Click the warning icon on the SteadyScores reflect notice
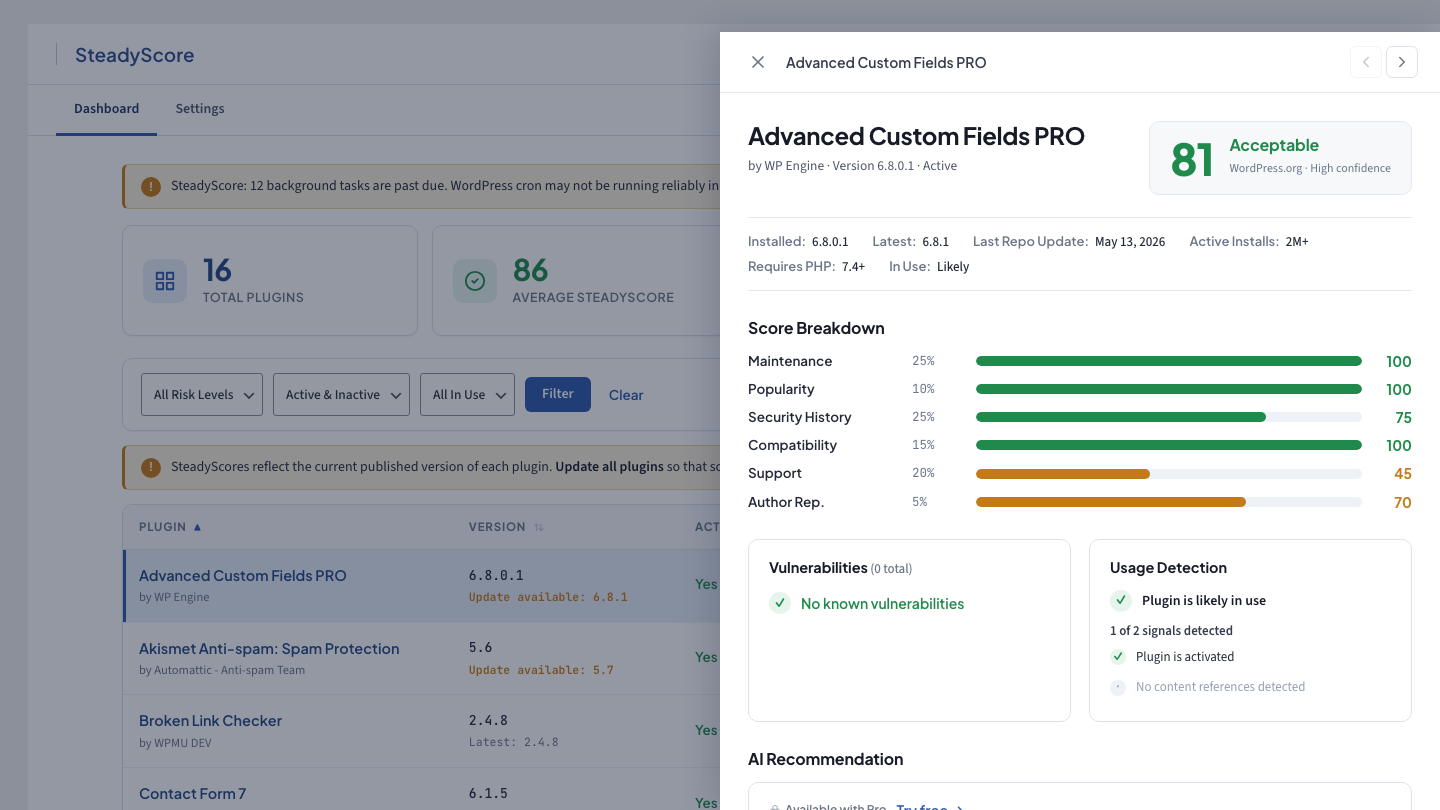 (x=151, y=467)
